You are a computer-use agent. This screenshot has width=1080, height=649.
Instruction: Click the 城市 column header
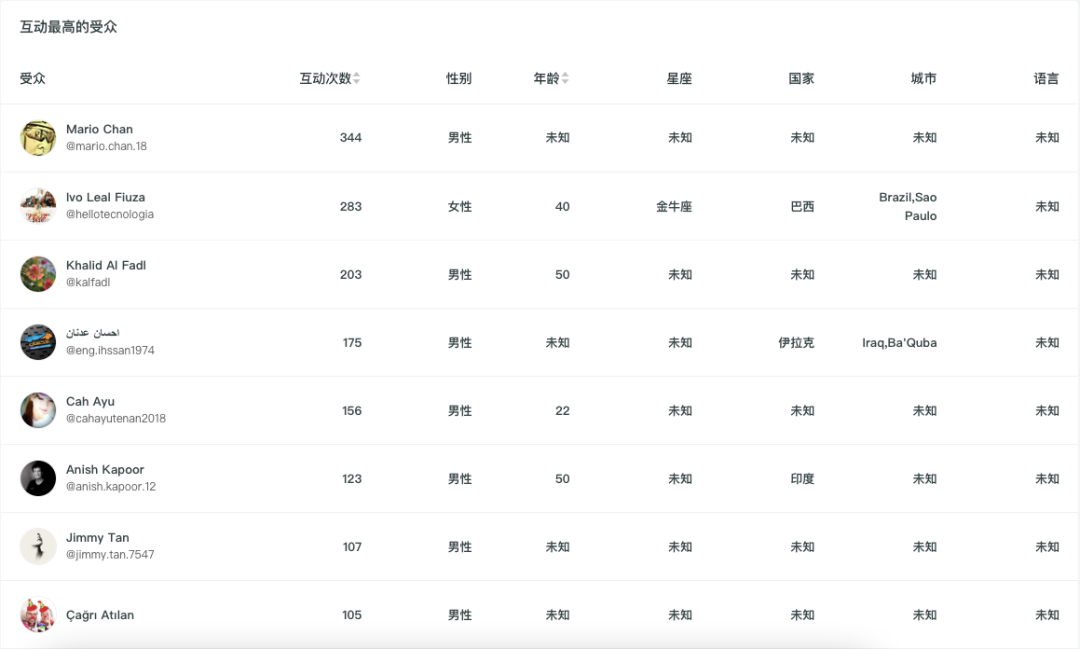tap(923, 79)
